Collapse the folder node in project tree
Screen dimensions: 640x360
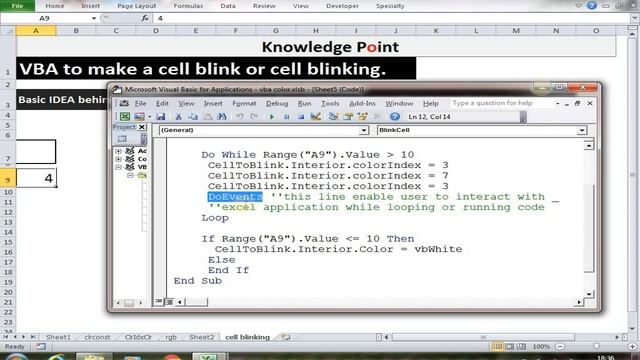pos(130,176)
